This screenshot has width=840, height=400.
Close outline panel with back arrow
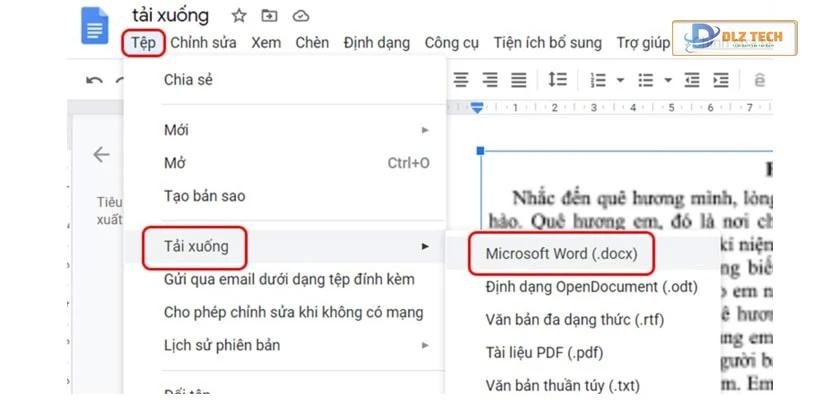(101, 154)
